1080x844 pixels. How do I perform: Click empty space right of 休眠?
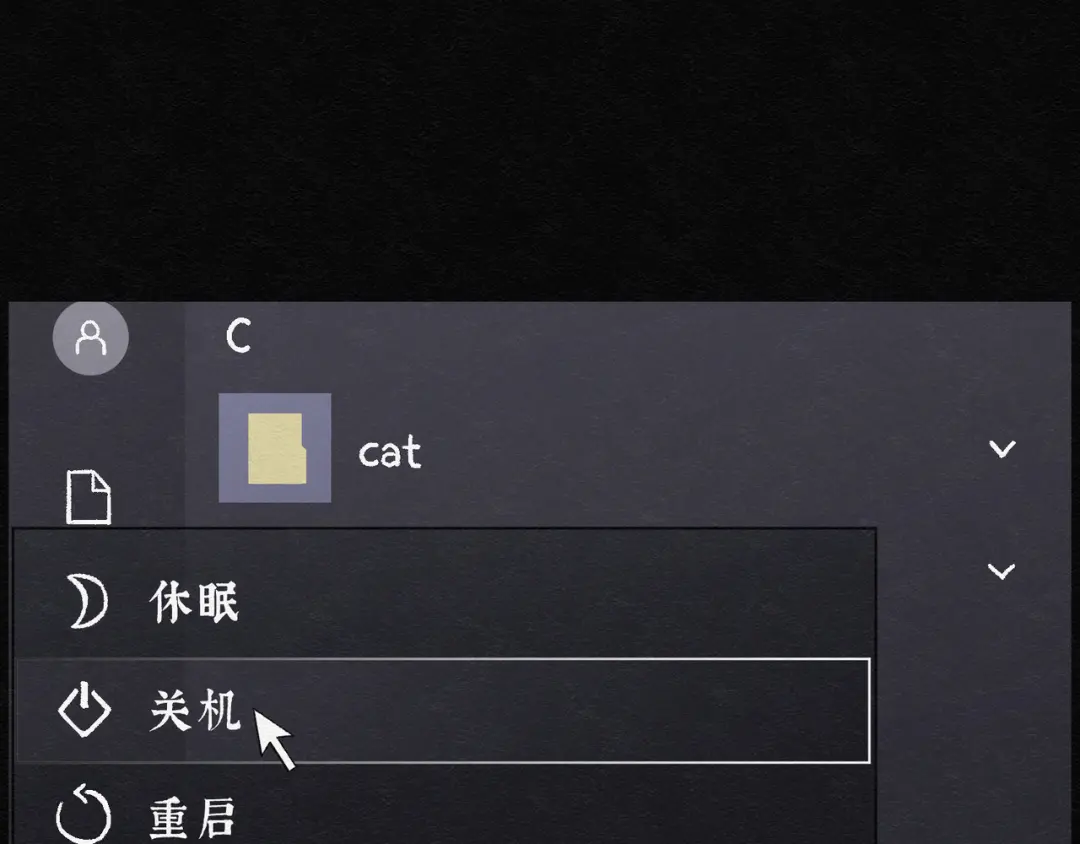(x=551, y=602)
